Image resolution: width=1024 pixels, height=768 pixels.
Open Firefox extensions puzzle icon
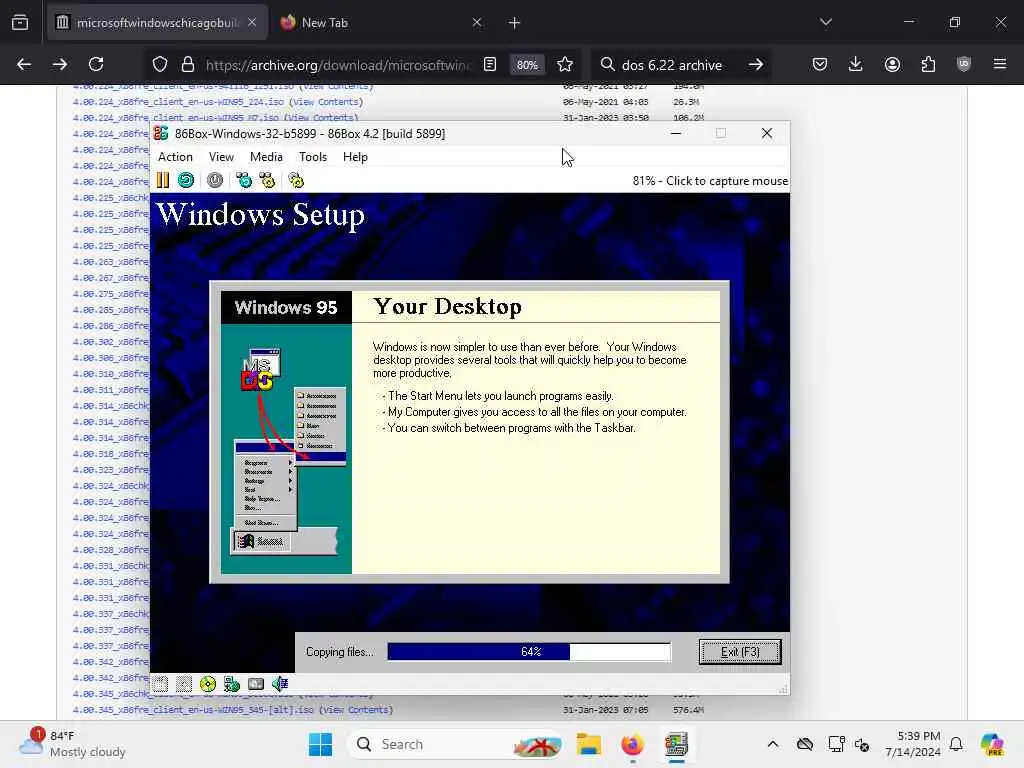(x=928, y=64)
